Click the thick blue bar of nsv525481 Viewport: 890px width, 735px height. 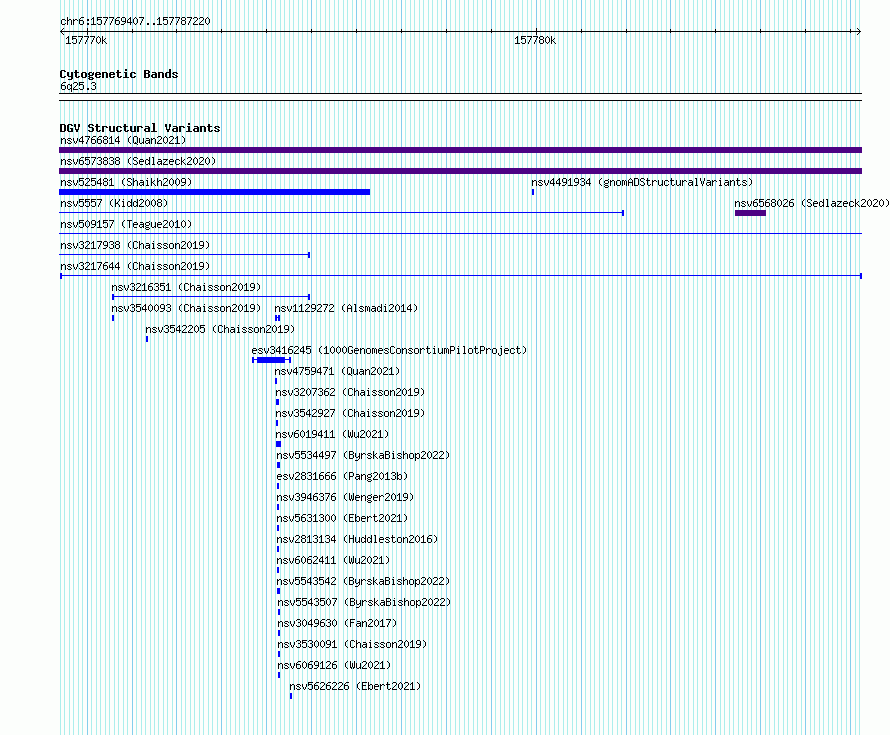click(x=215, y=192)
